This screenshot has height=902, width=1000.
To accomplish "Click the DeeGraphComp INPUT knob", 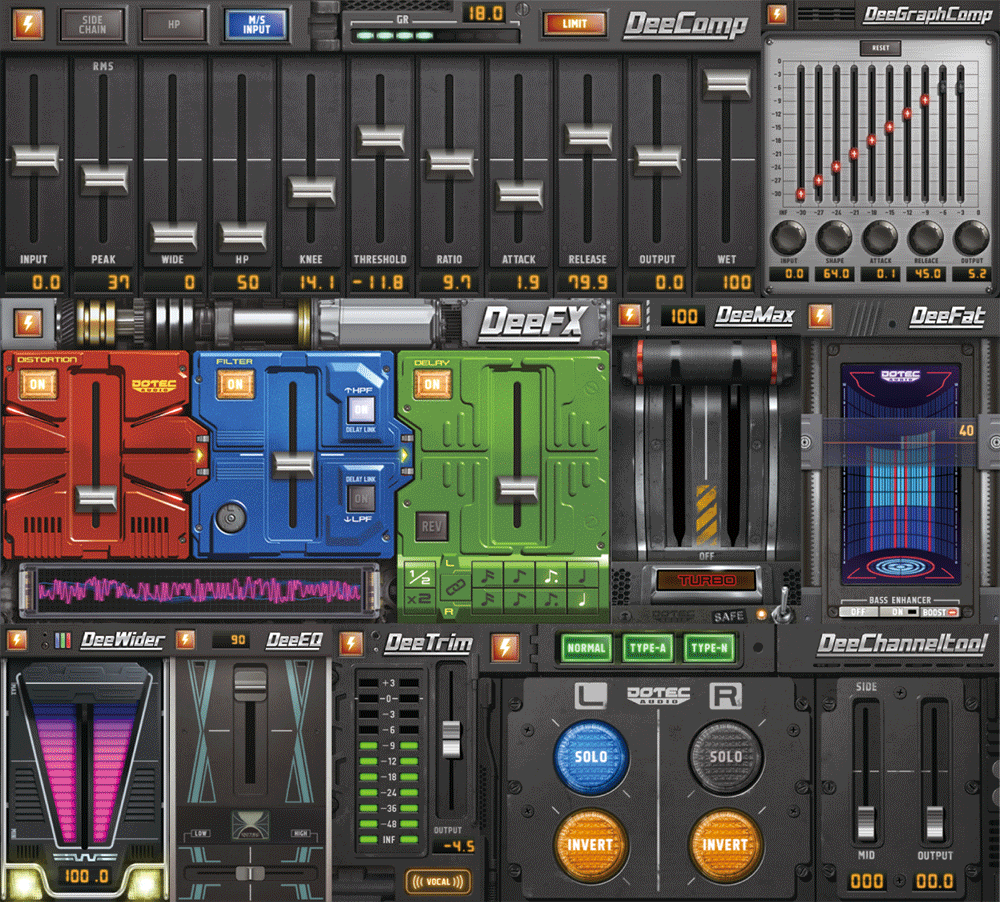I will pyautogui.click(x=788, y=237).
